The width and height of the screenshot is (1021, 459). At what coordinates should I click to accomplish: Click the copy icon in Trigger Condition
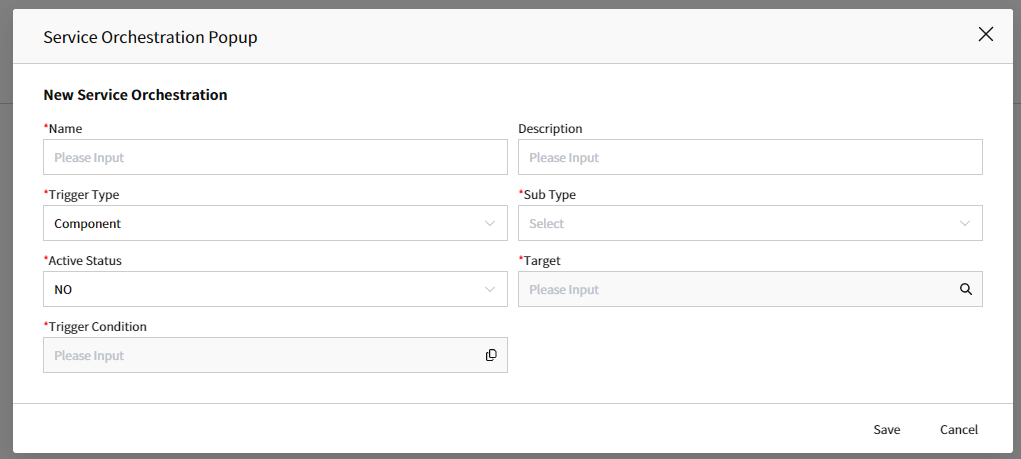491,355
